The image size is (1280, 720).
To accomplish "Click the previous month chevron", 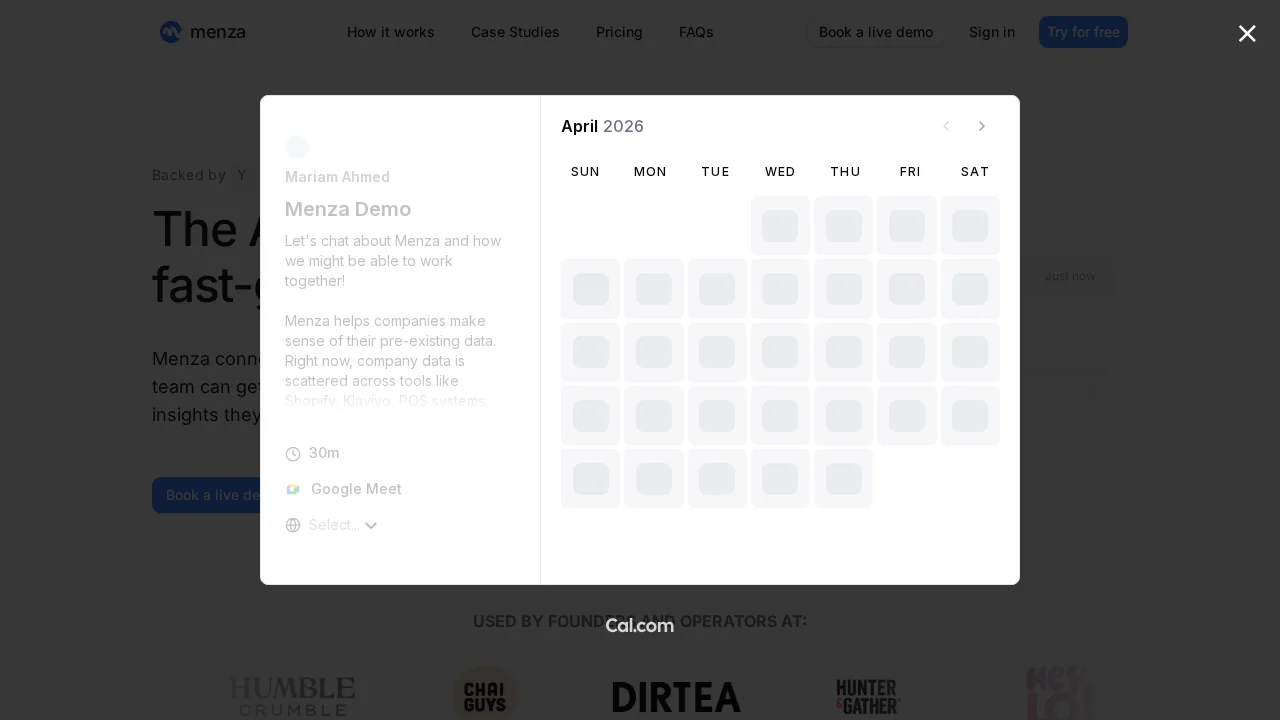I will click(x=946, y=126).
